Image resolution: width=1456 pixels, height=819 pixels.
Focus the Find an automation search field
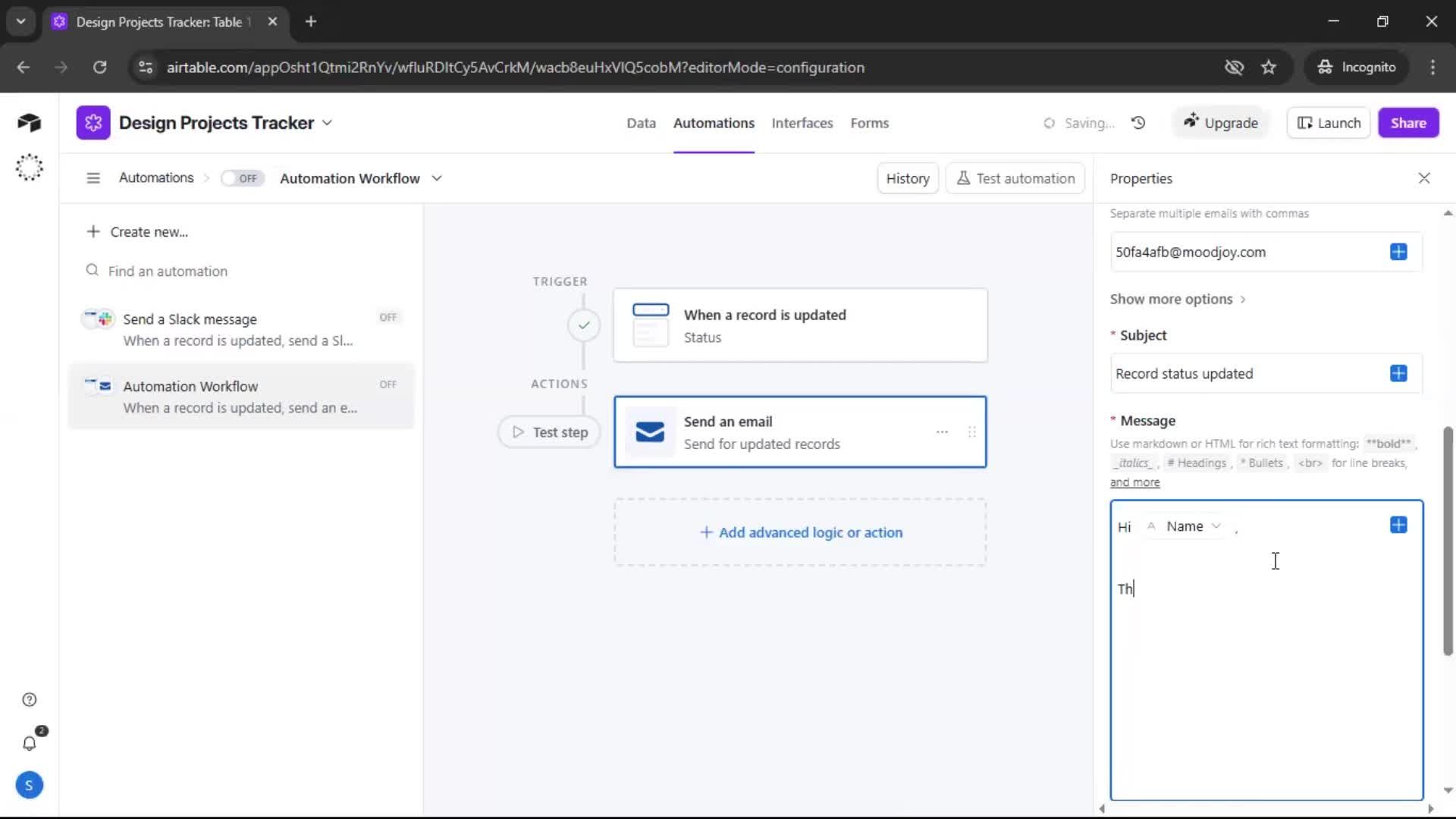[243, 271]
